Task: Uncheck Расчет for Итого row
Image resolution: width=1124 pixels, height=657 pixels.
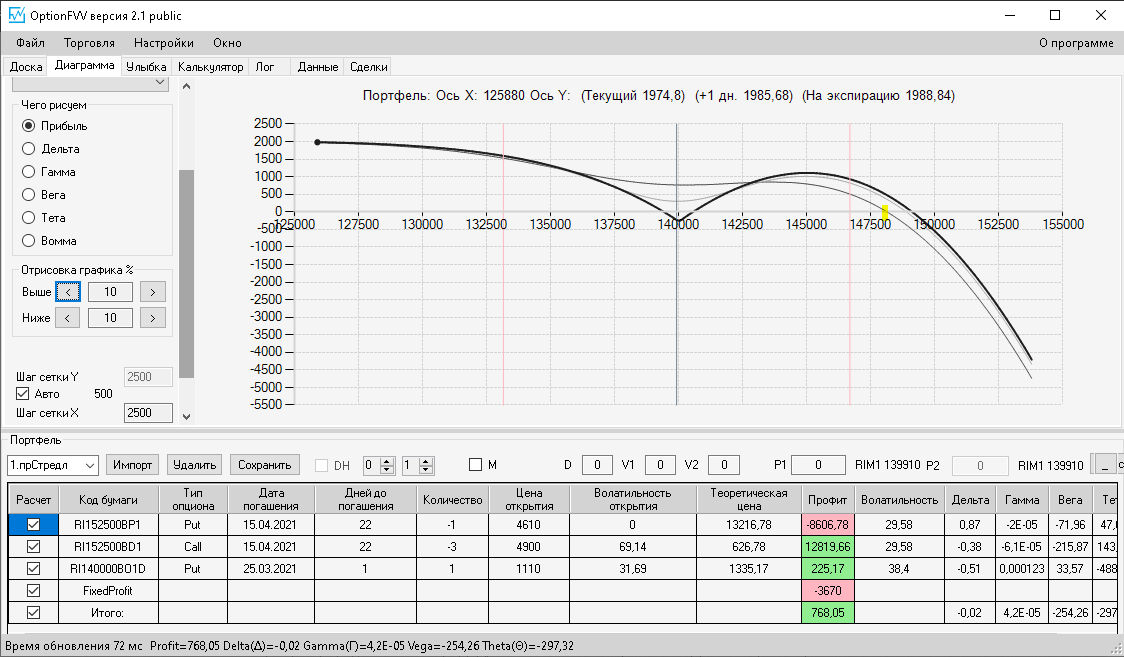Action: pos(33,613)
